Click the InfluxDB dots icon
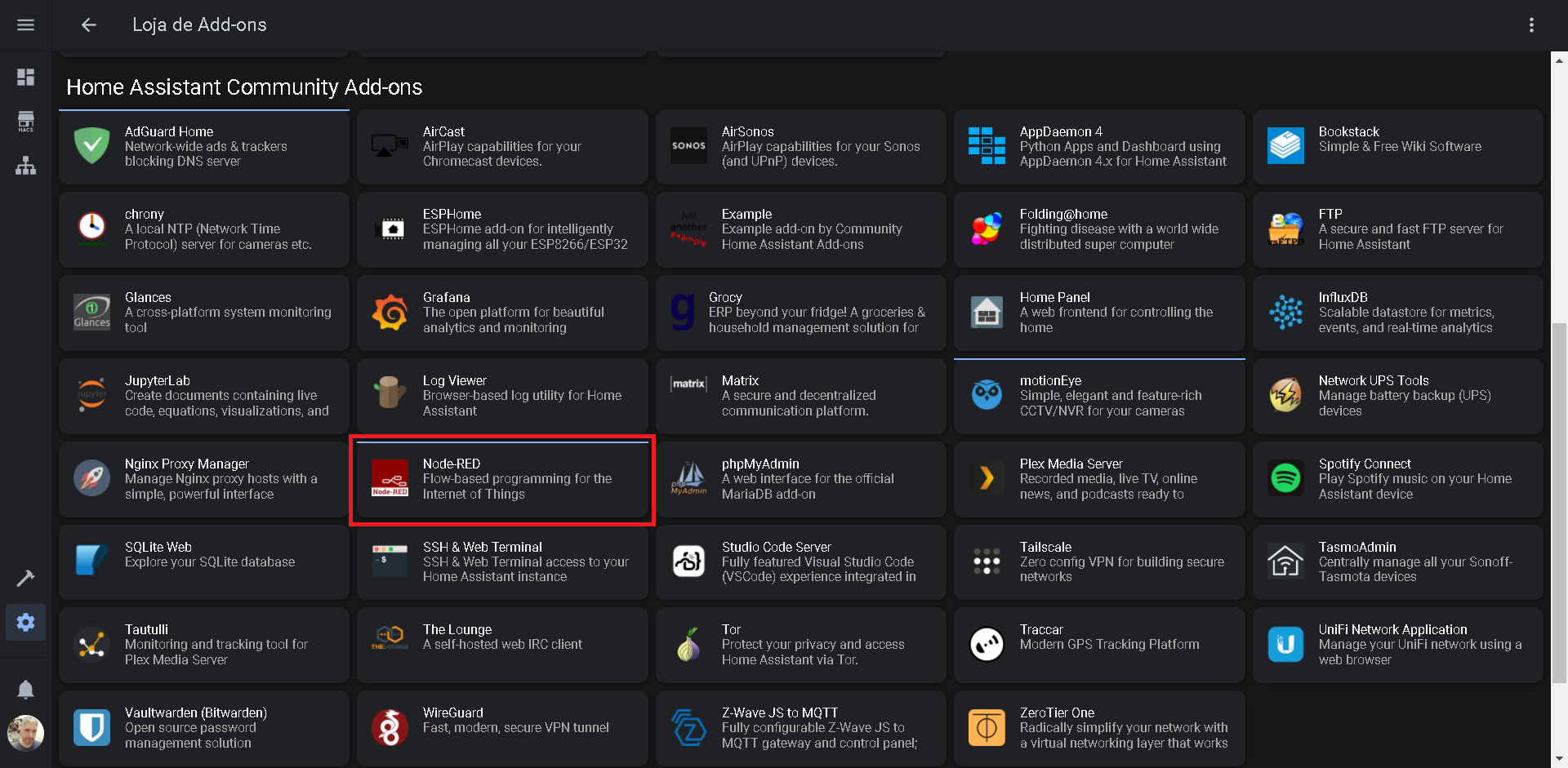This screenshot has height=768, width=1568. [1285, 313]
